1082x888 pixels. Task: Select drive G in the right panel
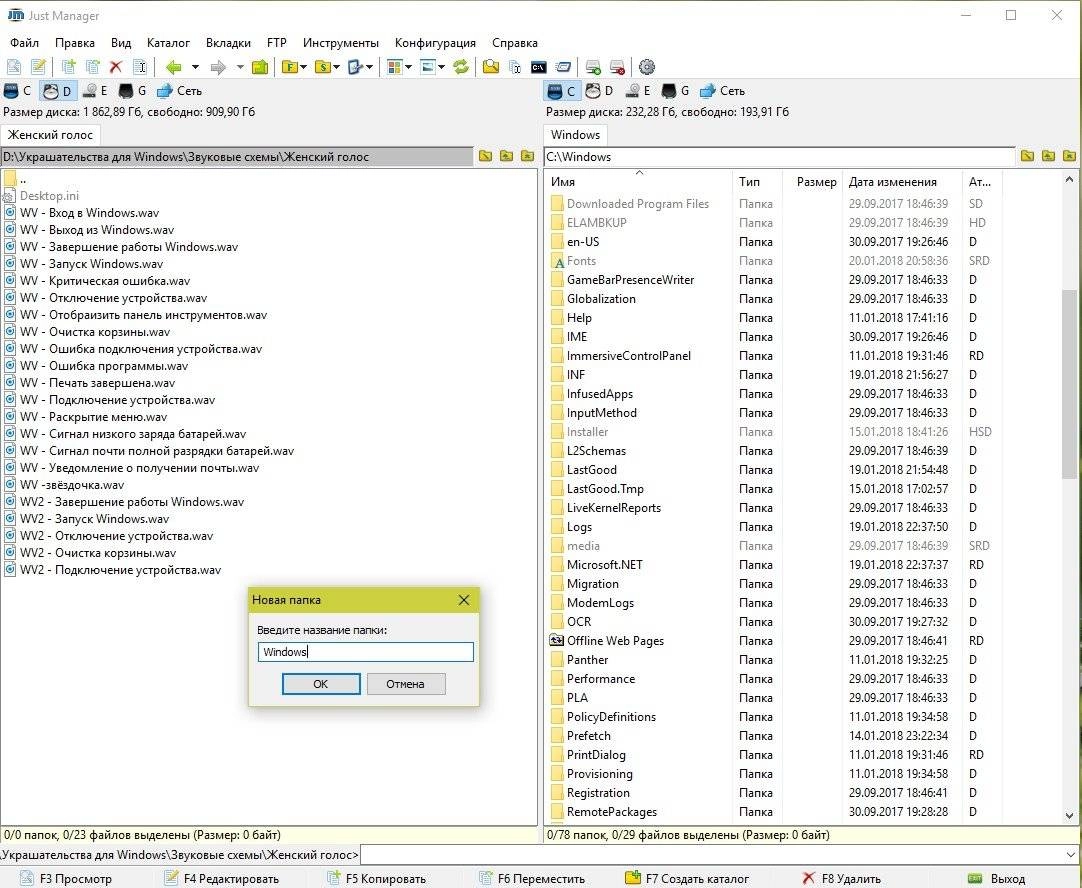click(x=676, y=90)
